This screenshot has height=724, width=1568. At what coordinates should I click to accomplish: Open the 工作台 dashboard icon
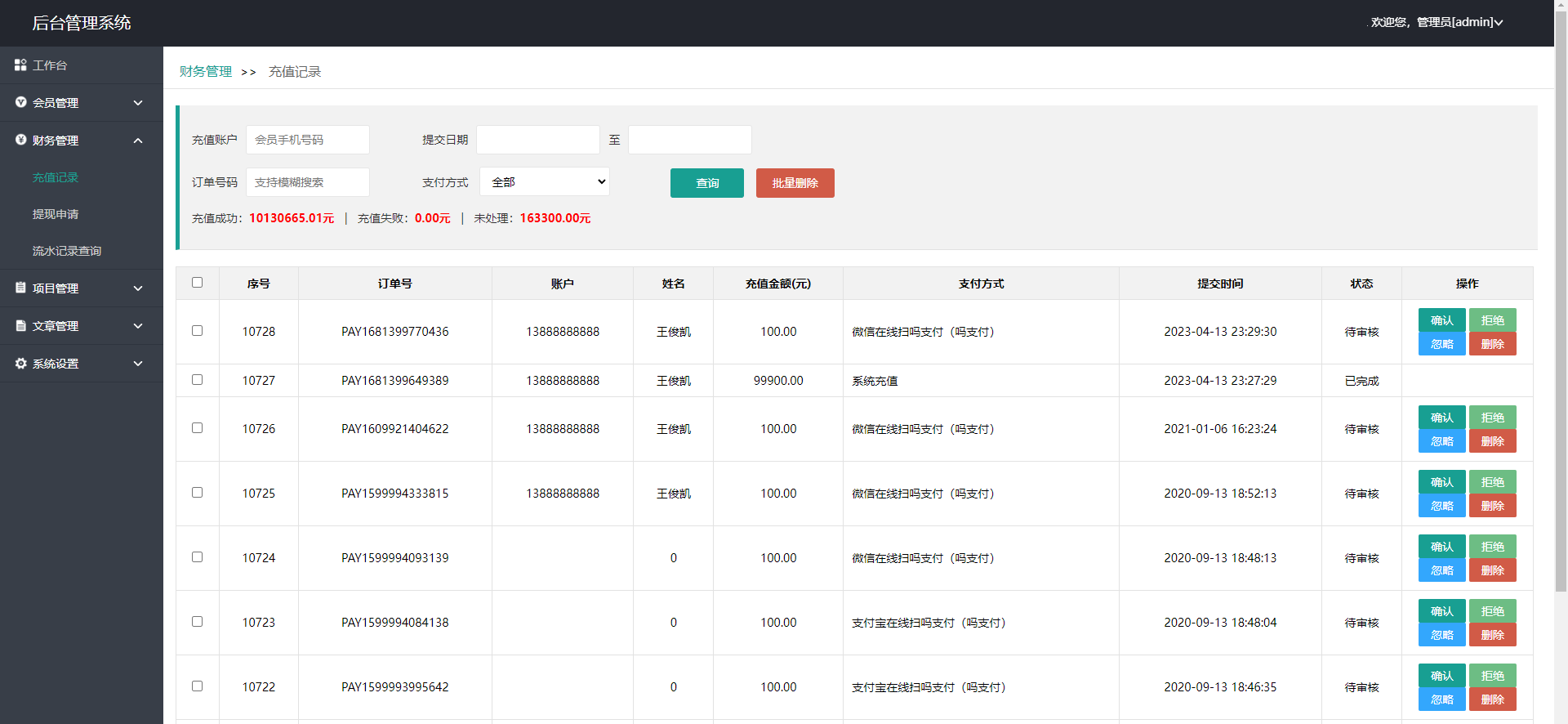pyautogui.click(x=20, y=65)
